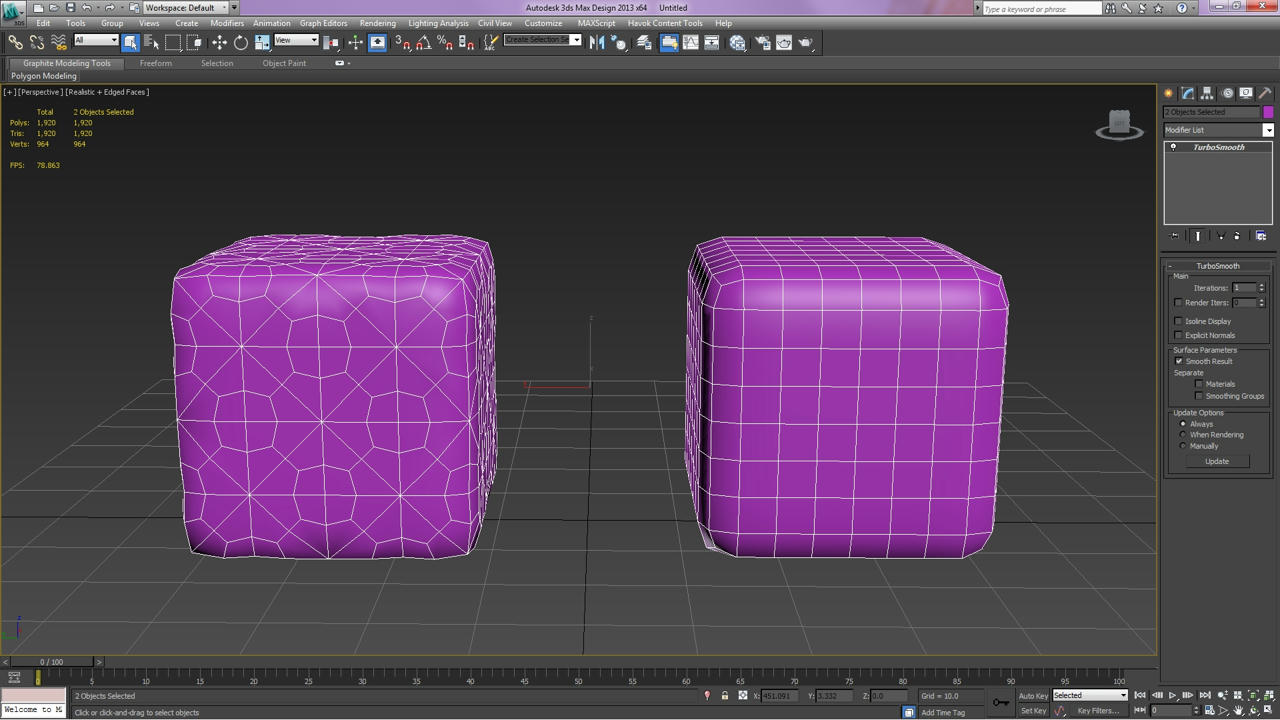
Task: Open the Modifier List dropdown
Action: (1219, 130)
